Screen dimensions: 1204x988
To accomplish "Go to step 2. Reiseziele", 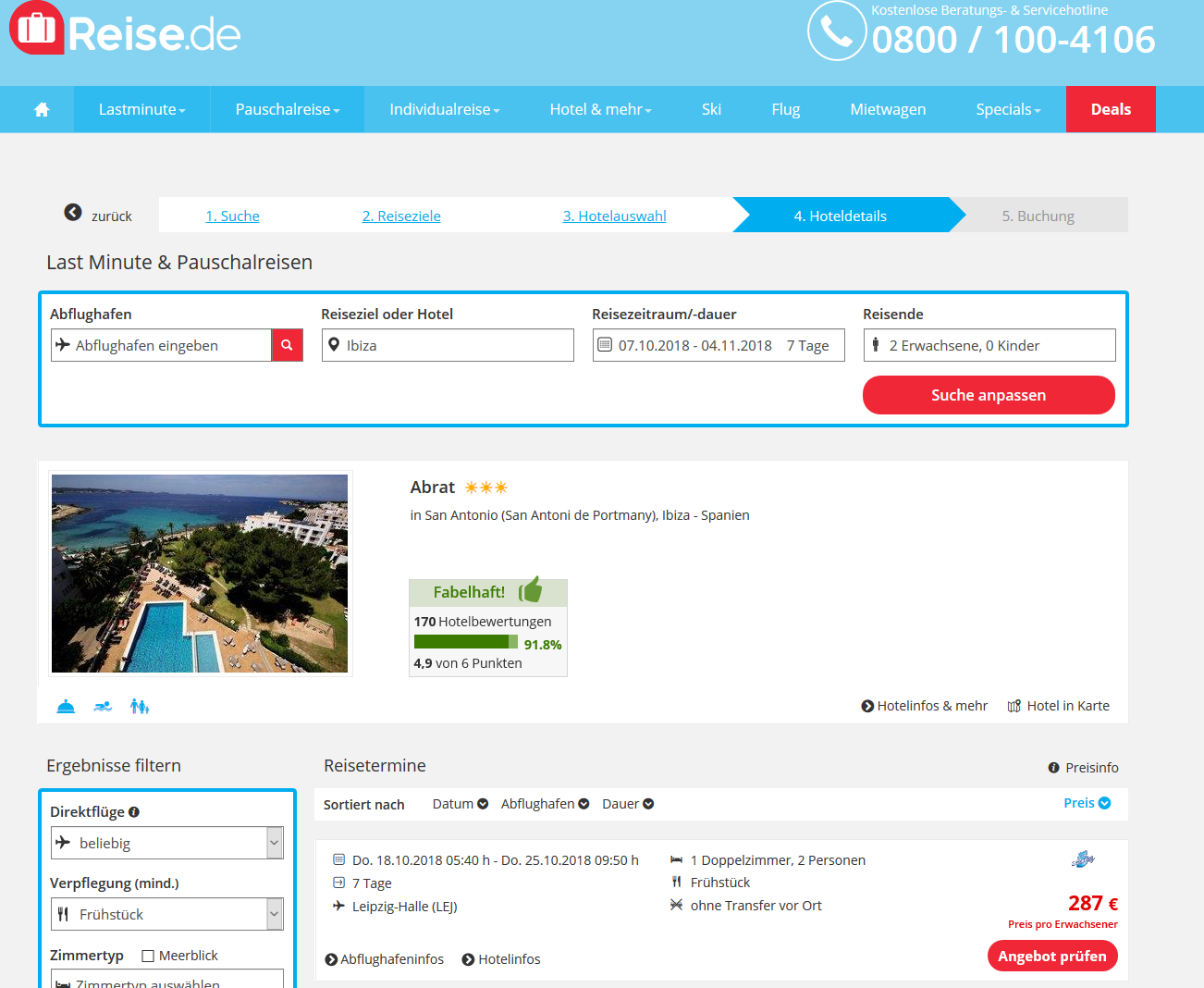I will (401, 216).
